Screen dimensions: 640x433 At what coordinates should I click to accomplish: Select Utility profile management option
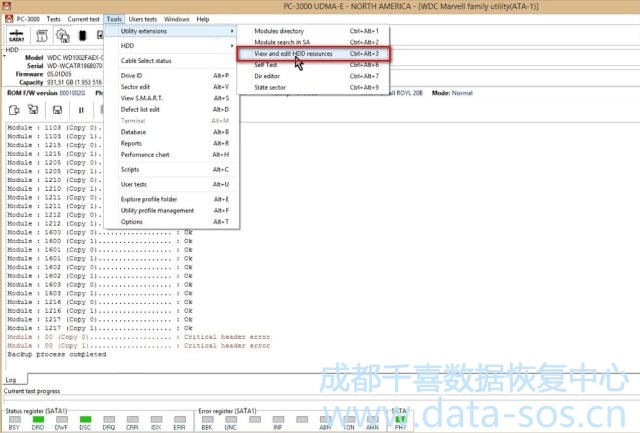tap(157, 210)
